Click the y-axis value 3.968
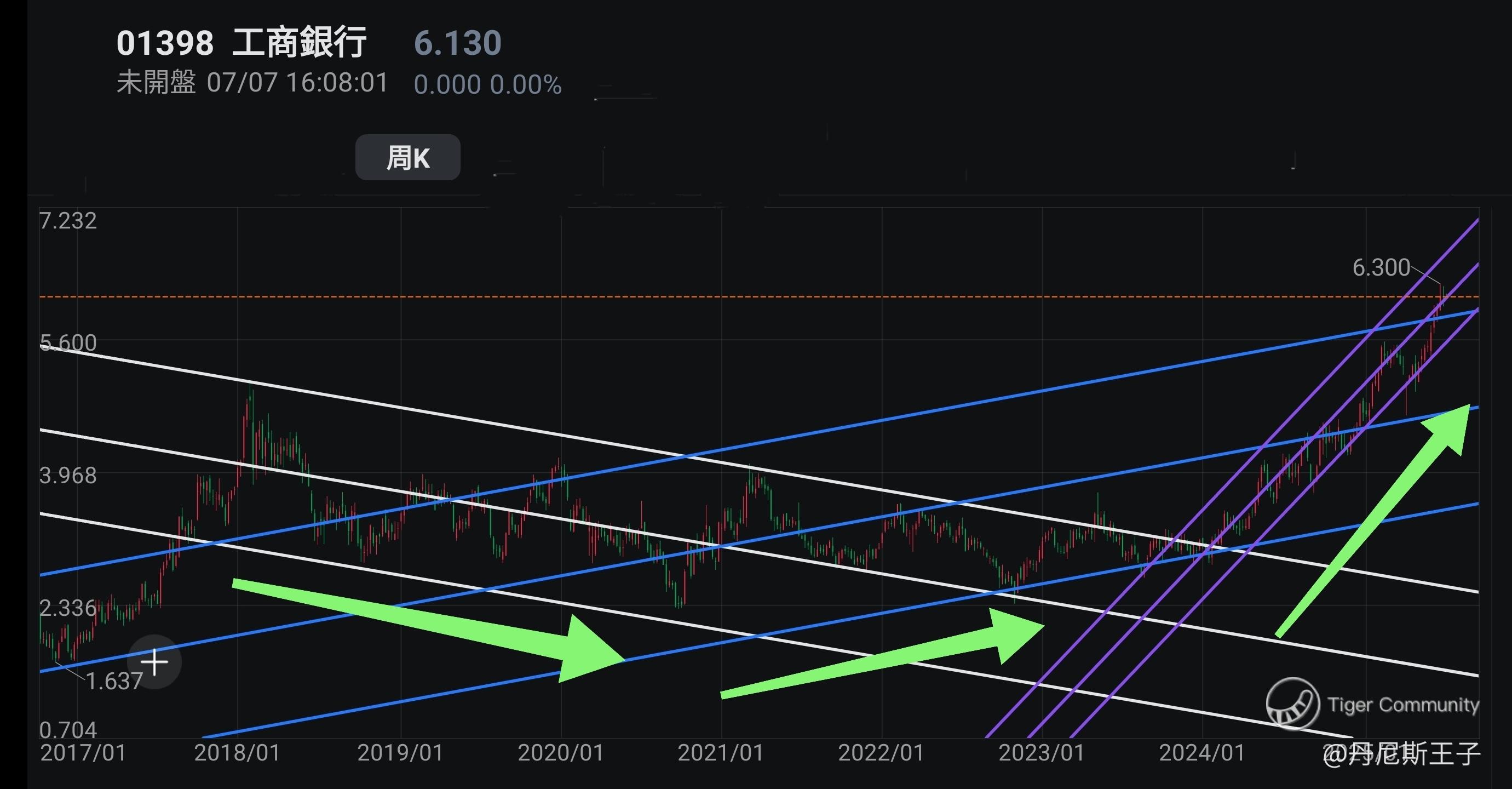The width and height of the screenshot is (1512, 789). [x=68, y=476]
